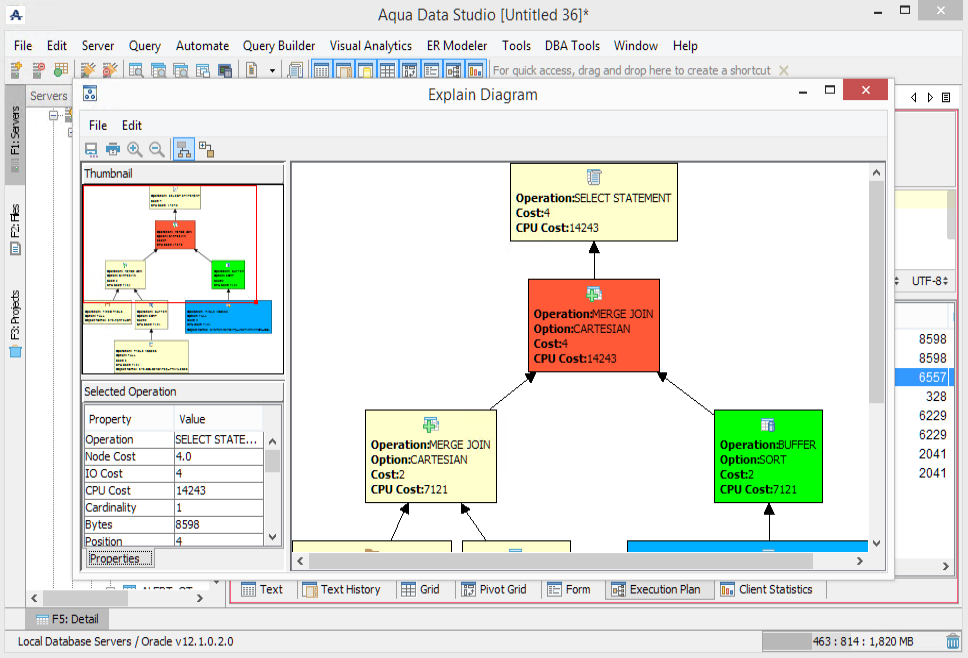Open the UTF-8 encoding dropdown
Image resolution: width=968 pixels, height=658 pixels.
pyautogui.click(x=930, y=281)
